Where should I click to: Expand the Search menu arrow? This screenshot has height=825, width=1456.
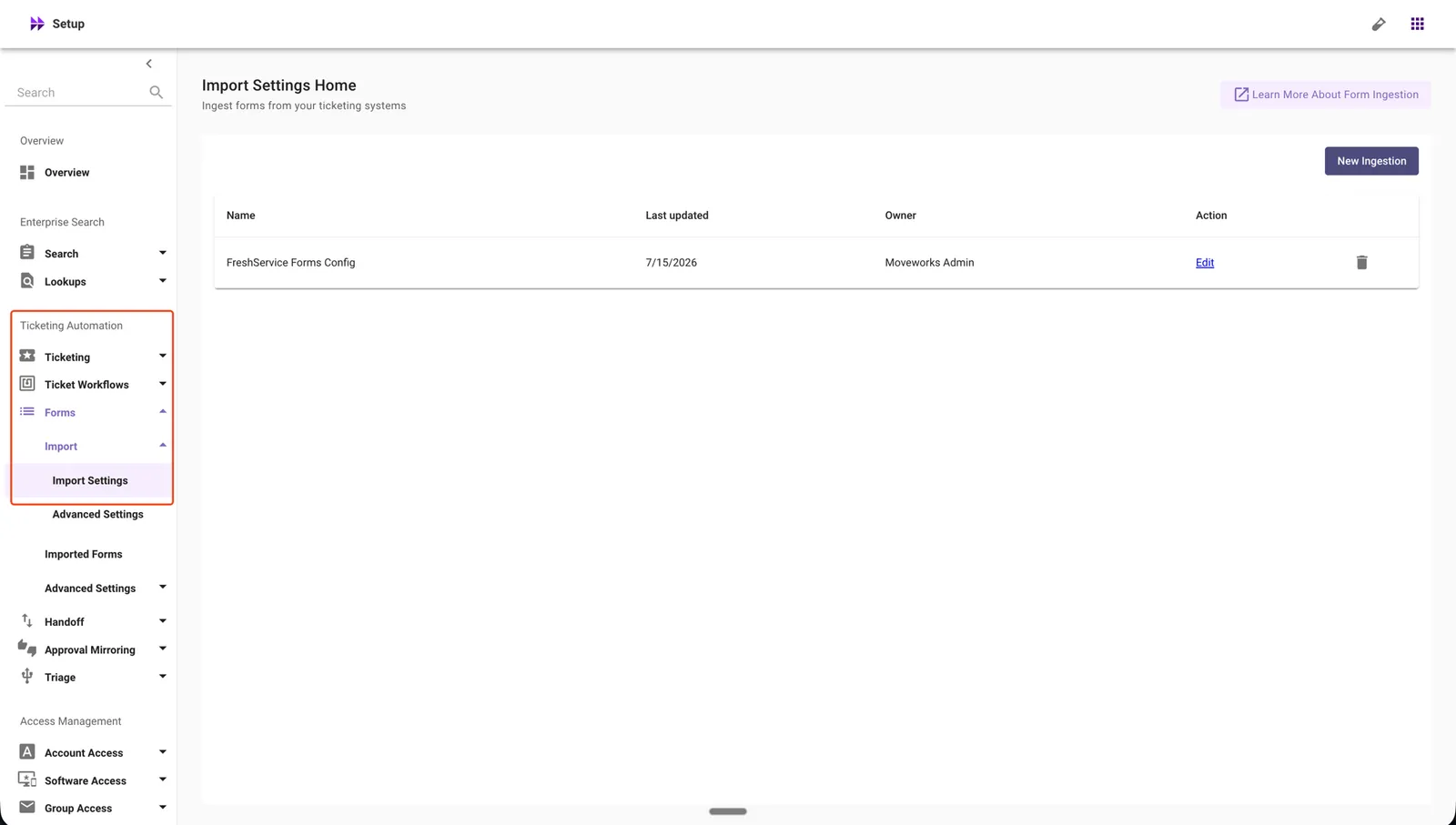click(163, 253)
